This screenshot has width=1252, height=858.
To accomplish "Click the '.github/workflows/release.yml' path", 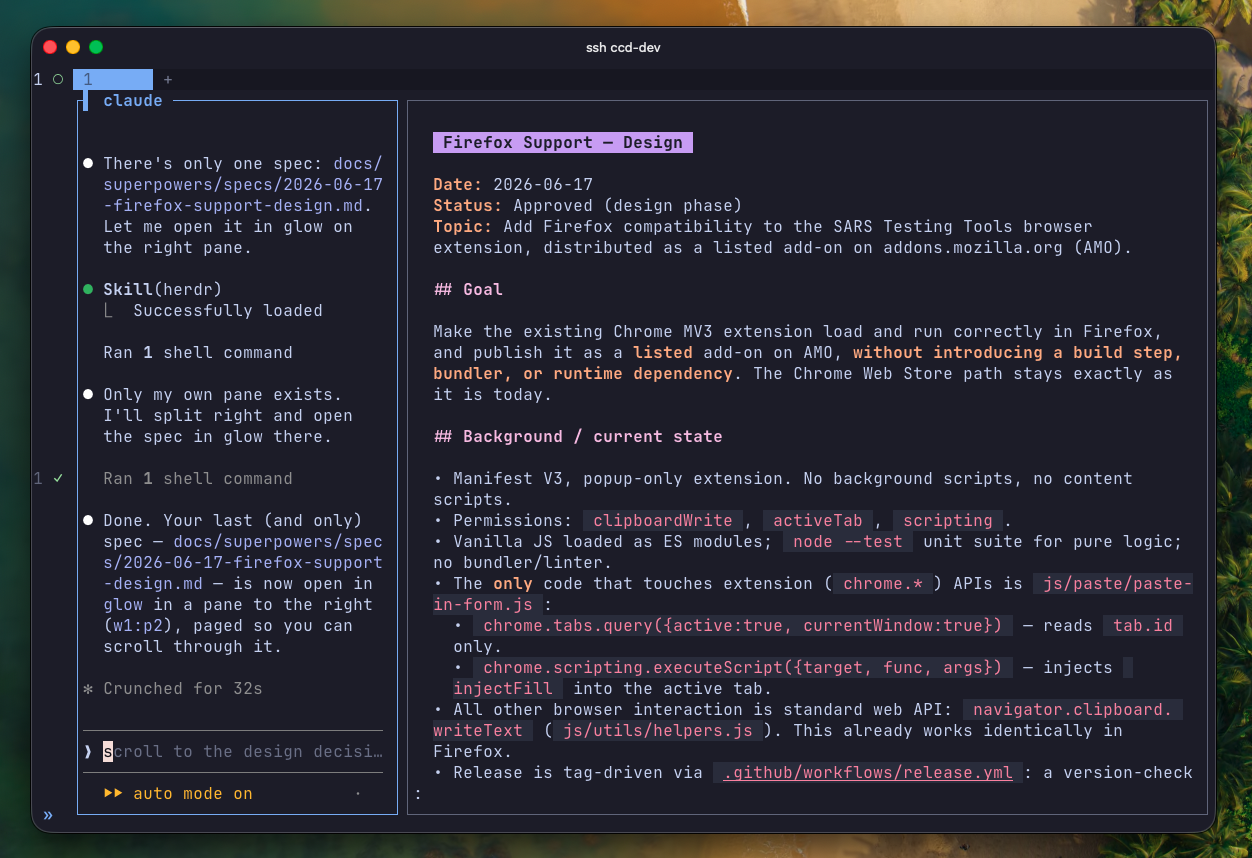I will [868, 773].
